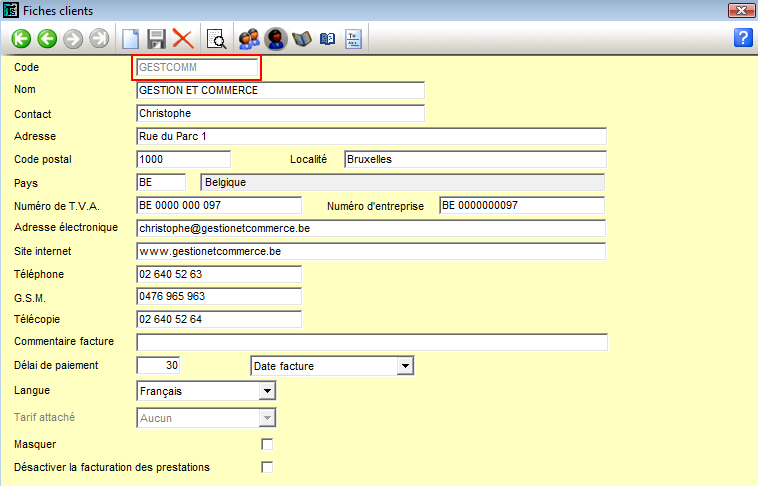Toggle the Masquer checkbox
758x486 pixels.
(267, 444)
